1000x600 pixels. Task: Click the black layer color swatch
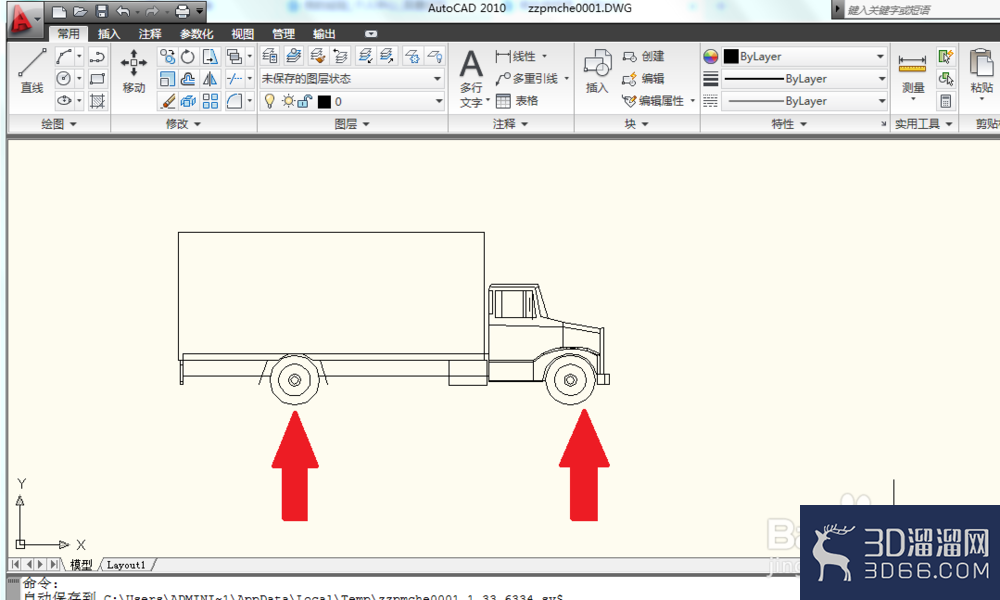pyautogui.click(x=324, y=102)
